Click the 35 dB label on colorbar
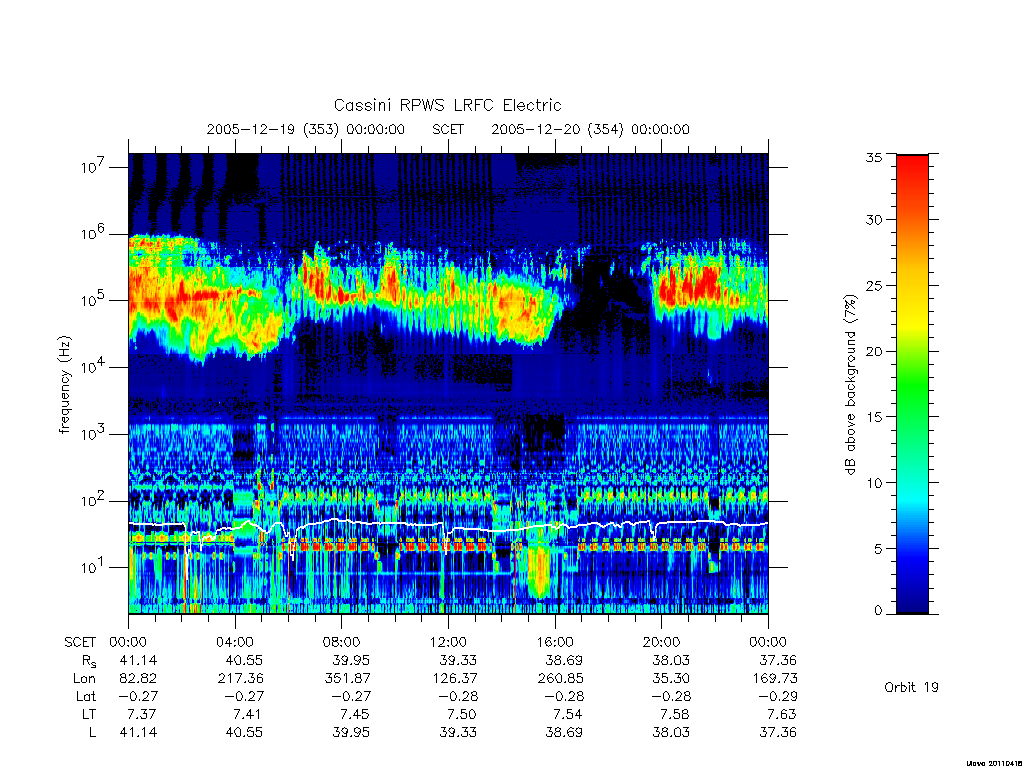Image resolution: width=1024 pixels, height=768 pixels. (x=874, y=157)
